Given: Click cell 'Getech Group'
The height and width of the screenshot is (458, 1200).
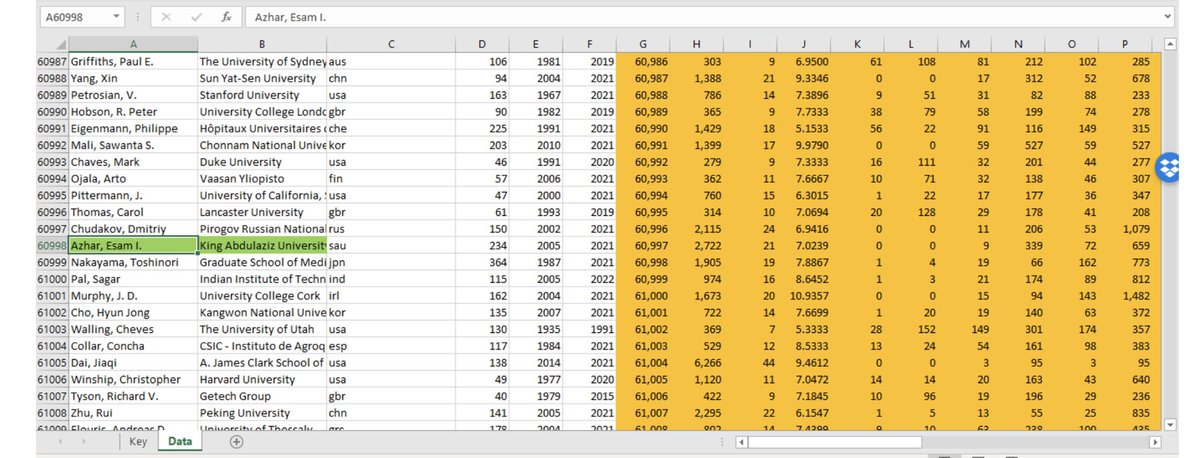Looking at the screenshot, I should point(262,395).
